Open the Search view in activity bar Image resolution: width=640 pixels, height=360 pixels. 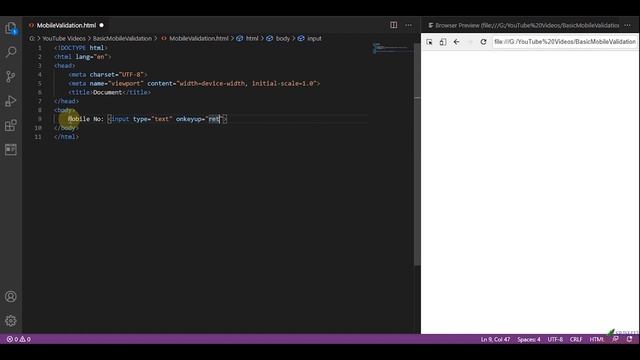coord(11,52)
